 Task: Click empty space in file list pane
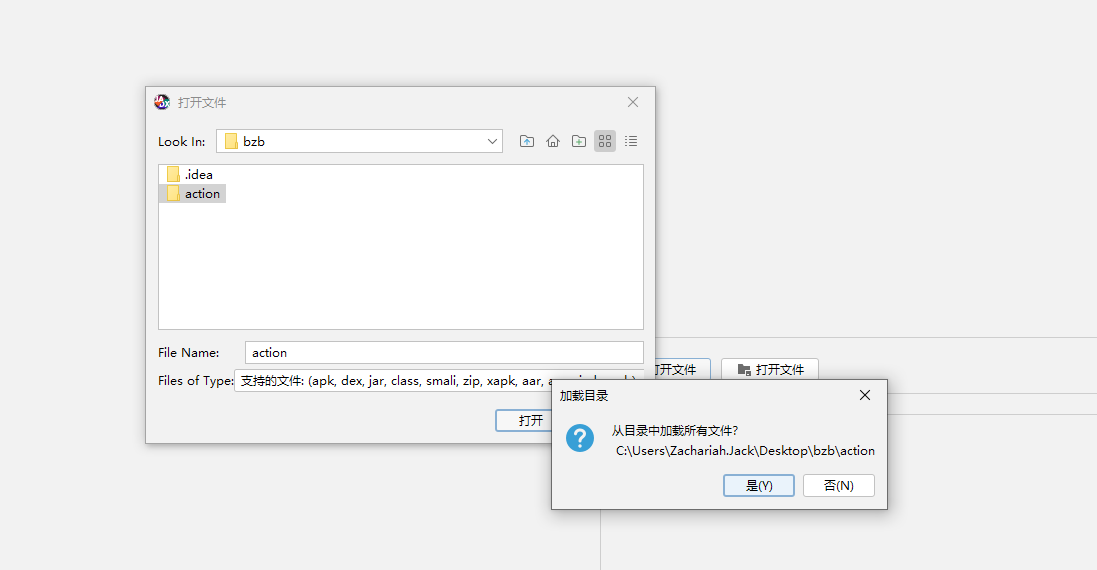(400, 270)
